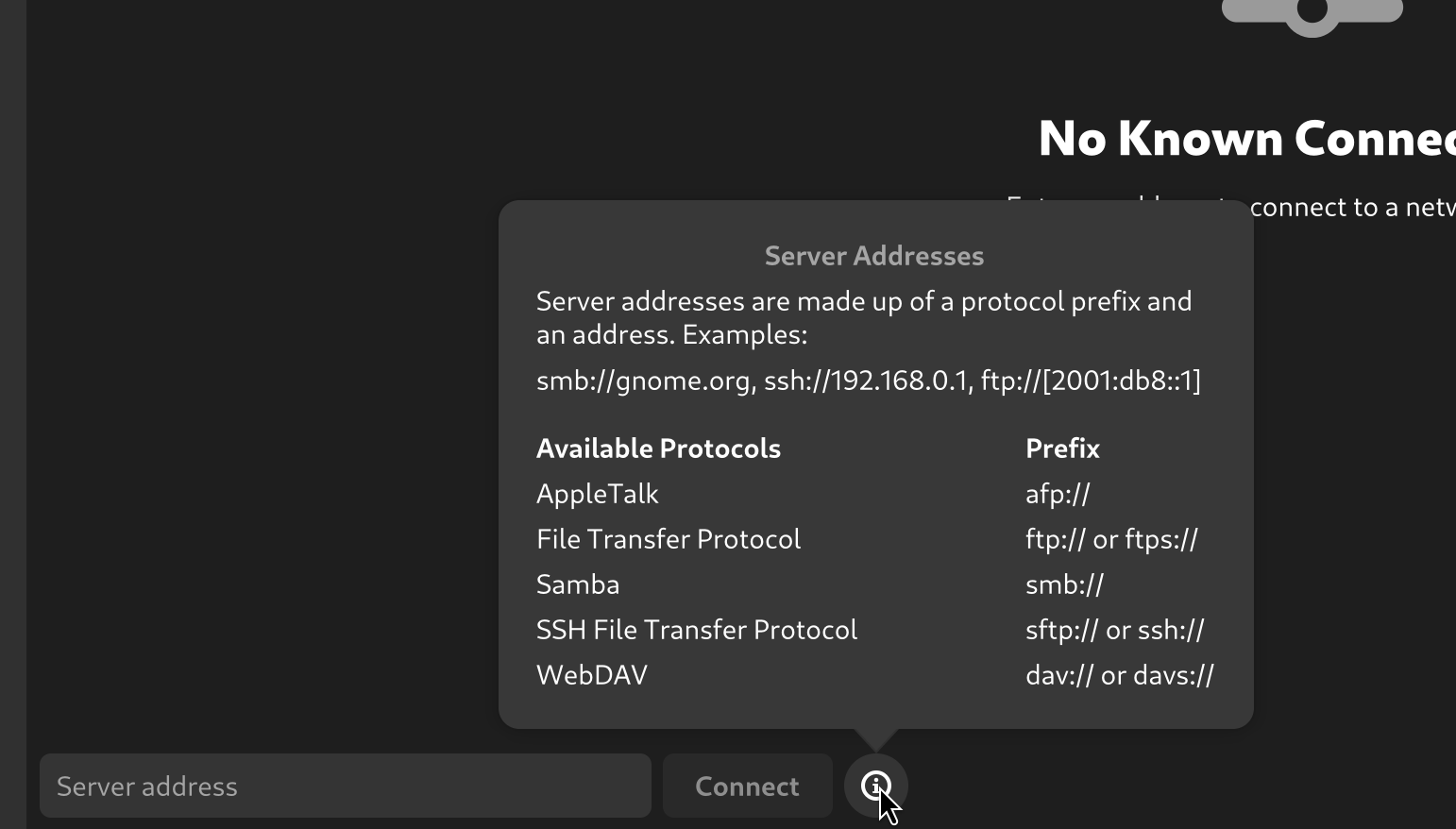Click the protocol prefix description paragraph
This screenshot has height=829, width=1456.
click(864, 318)
